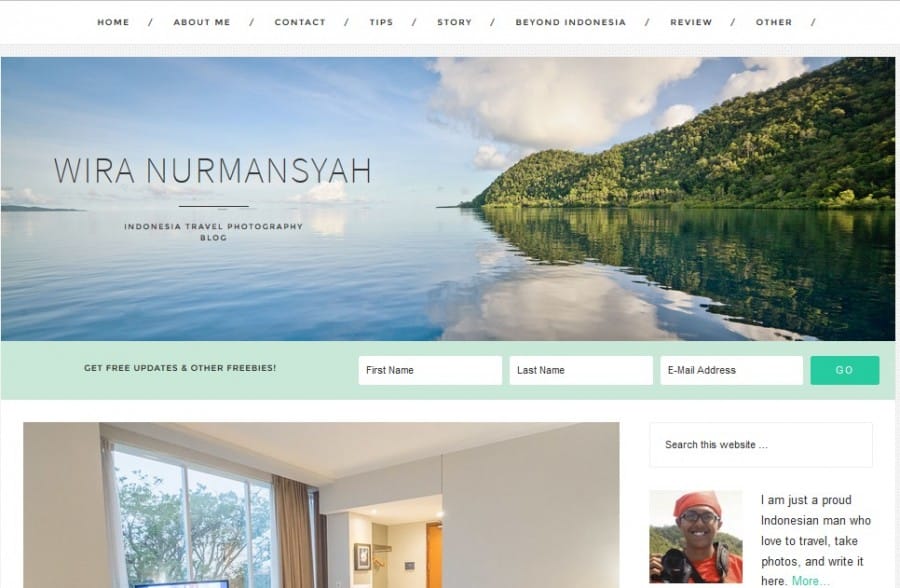
Task: Click the Indonesia Travel Photography Blog tagline
Action: coord(214,232)
